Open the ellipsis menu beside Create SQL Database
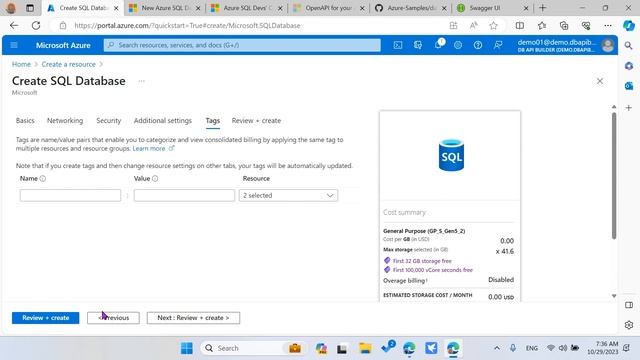 141,81
